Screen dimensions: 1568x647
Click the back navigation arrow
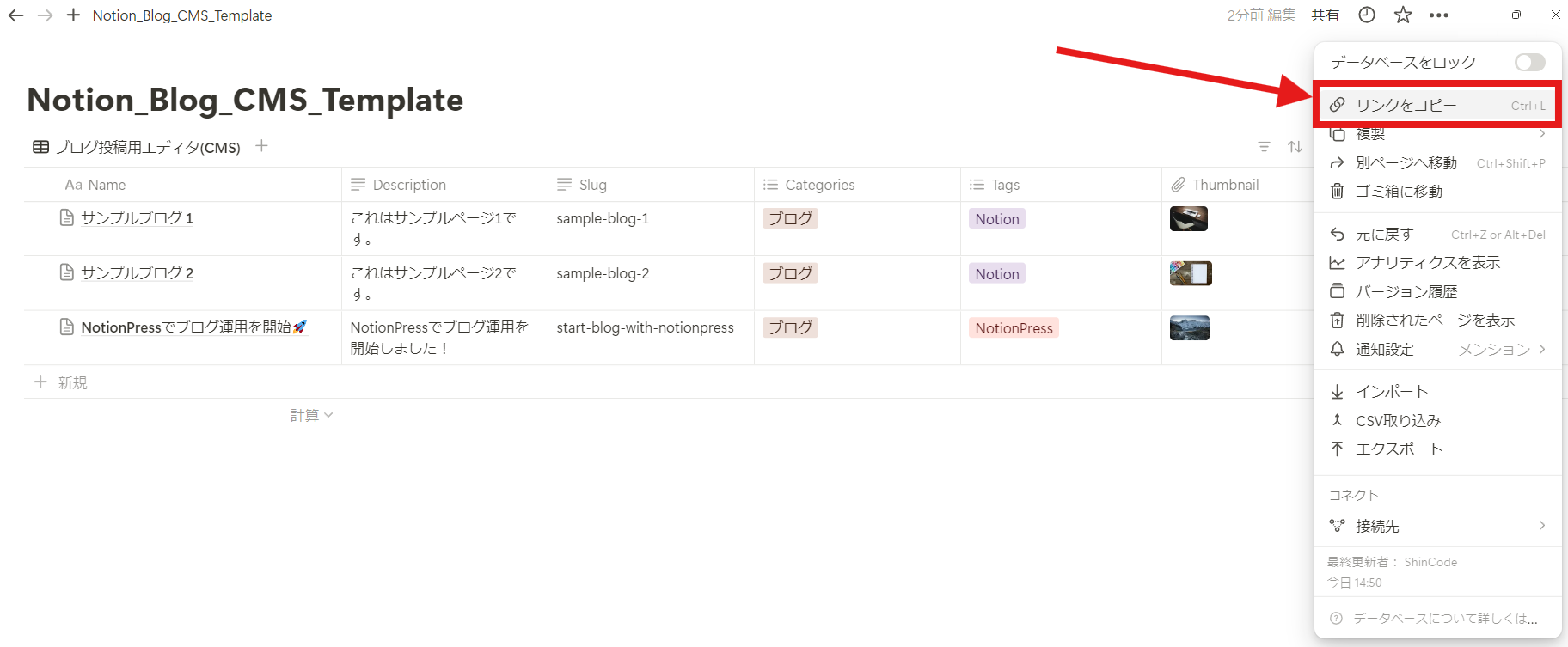pos(15,15)
